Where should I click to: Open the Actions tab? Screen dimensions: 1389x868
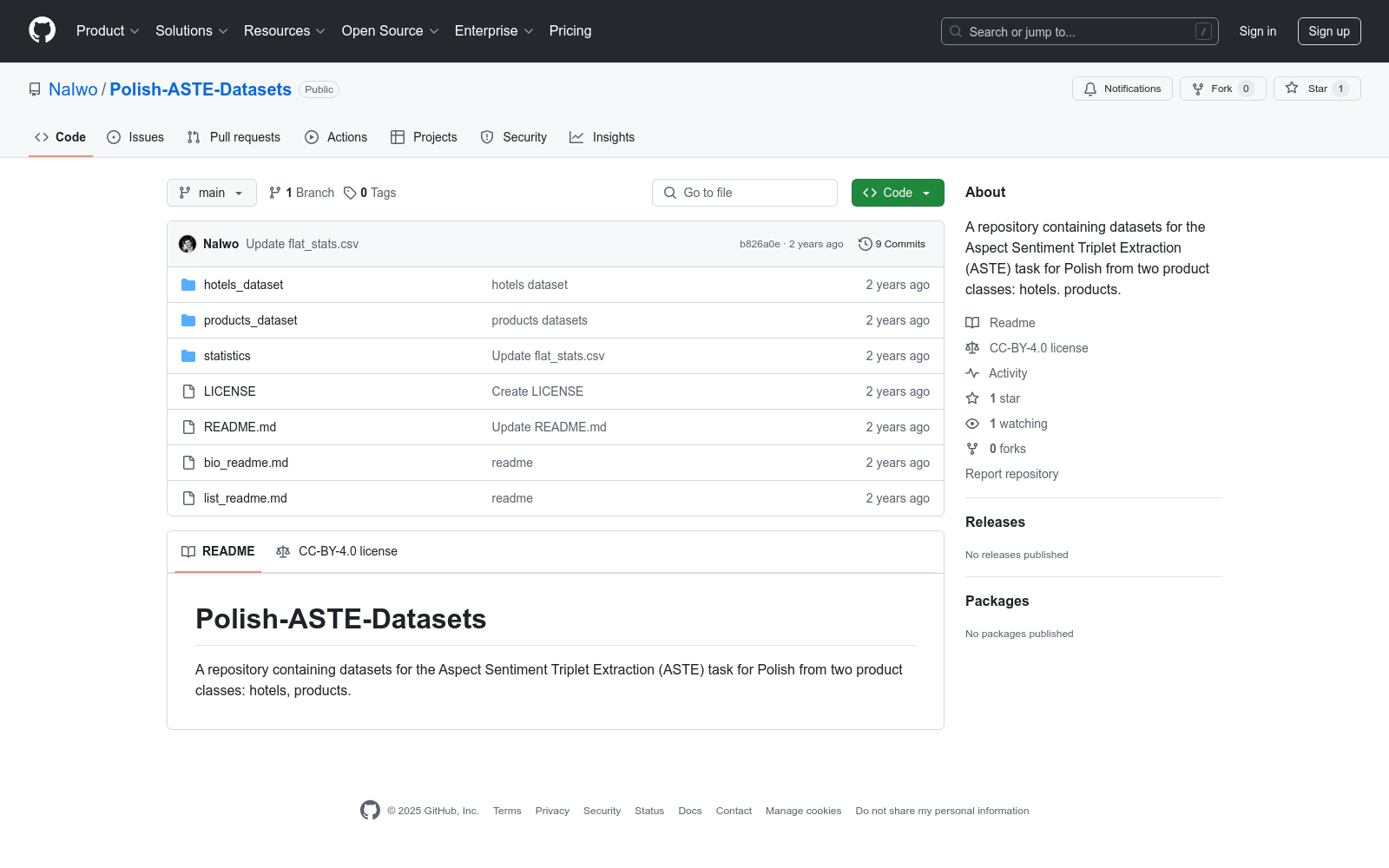pos(336,137)
